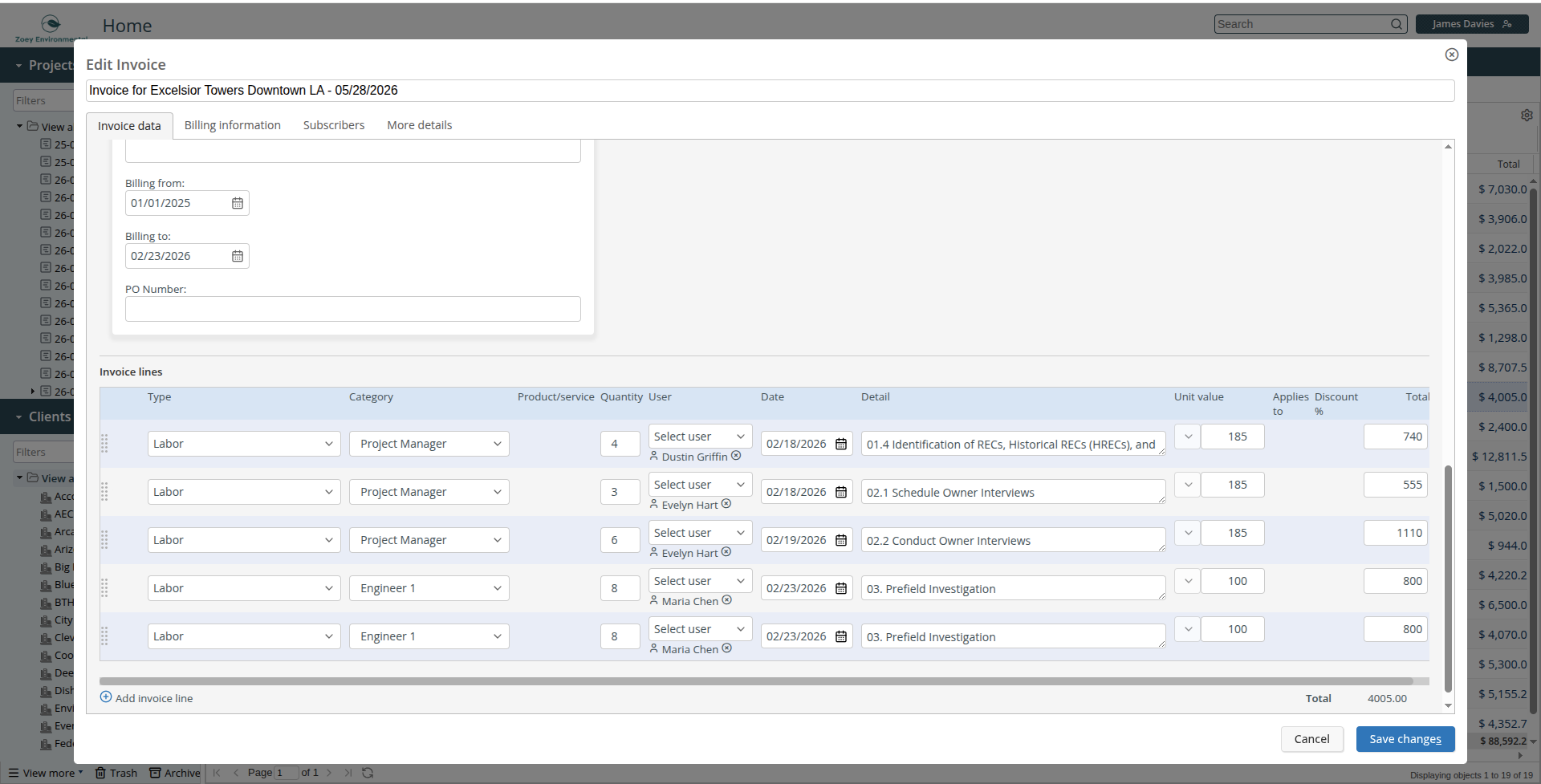This screenshot has width=1541, height=784.
Task: Click the vertical scrollbar of the dialog
Action: click(1449, 578)
